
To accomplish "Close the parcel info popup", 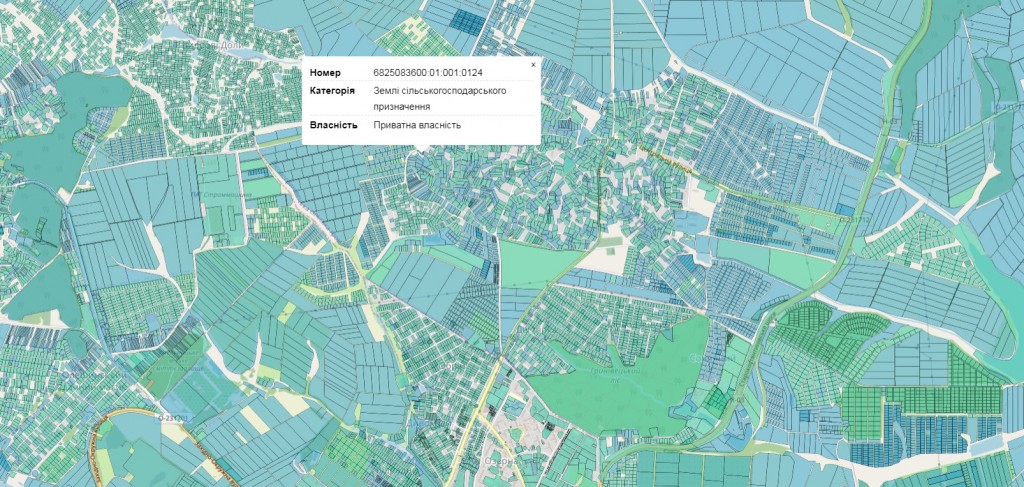I will pyautogui.click(x=533, y=64).
